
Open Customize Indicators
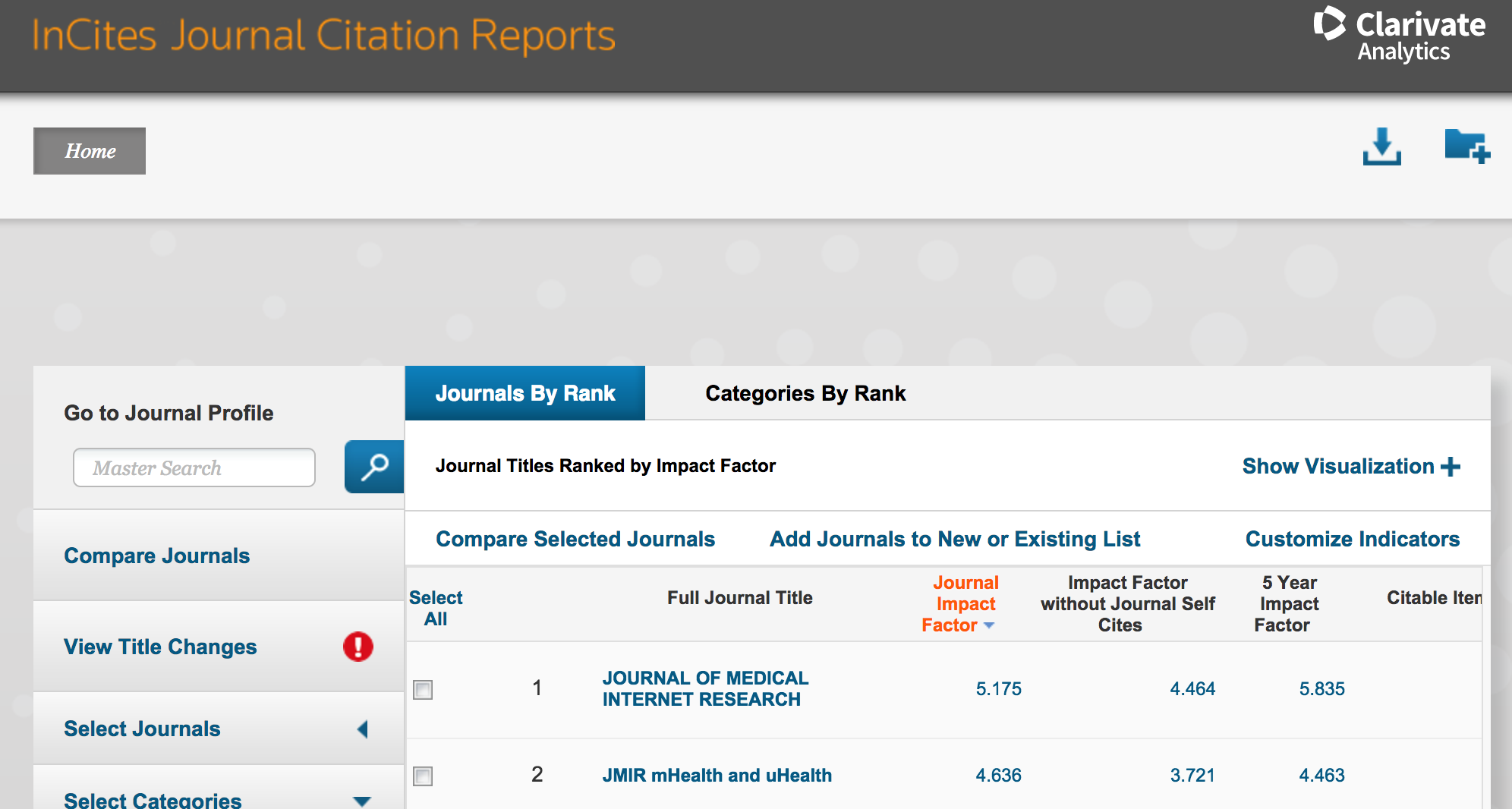coord(1352,539)
